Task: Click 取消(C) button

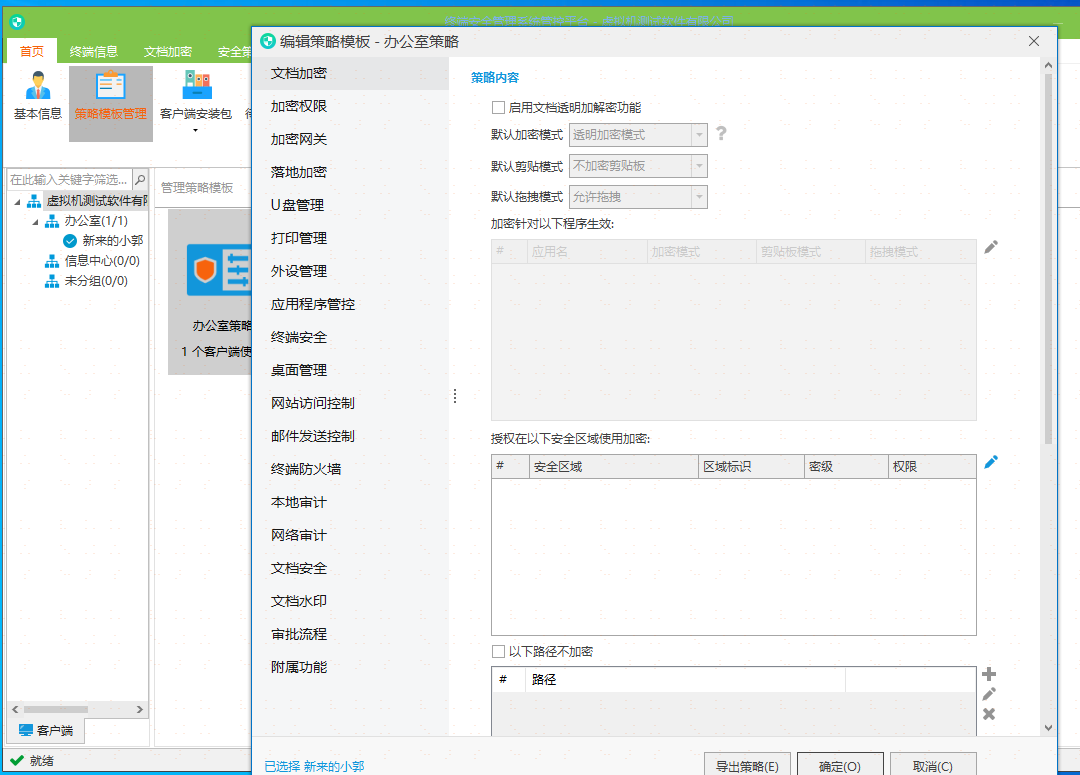Action: point(933,765)
